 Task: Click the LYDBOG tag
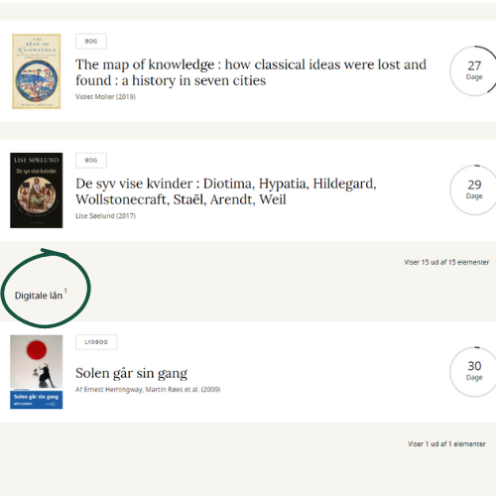coord(96,342)
